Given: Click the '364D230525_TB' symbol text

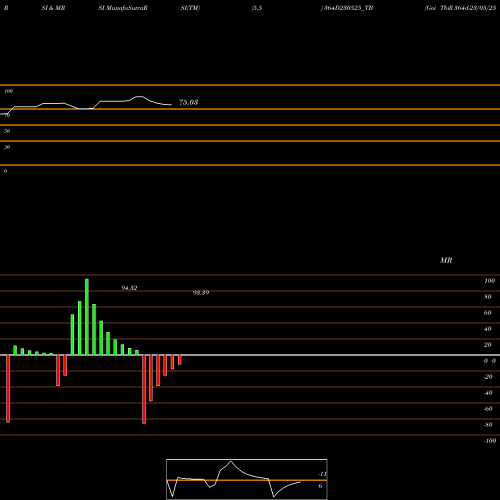Looking at the screenshot, I should (348, 8).
